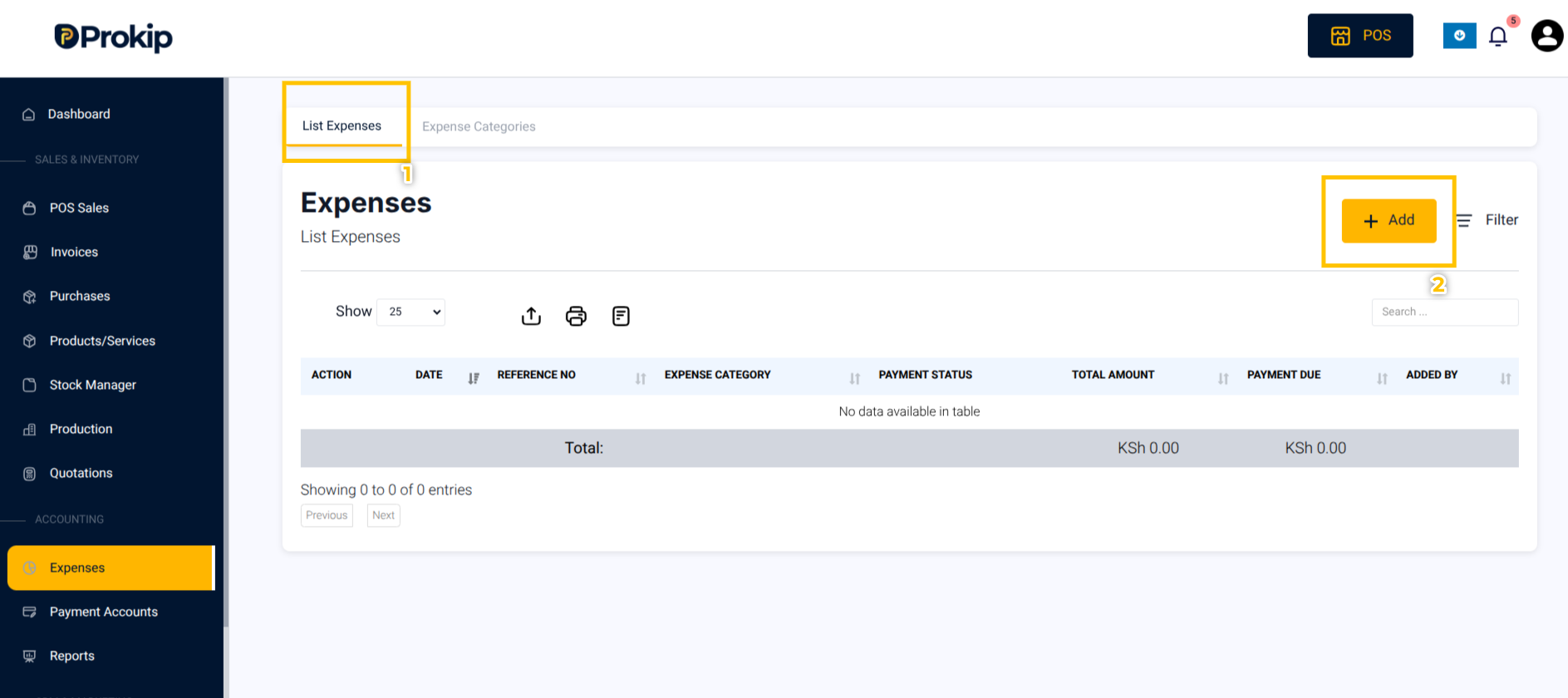
Task: Click the POS Sales bag icon
Action: click(x=29, y=208)
